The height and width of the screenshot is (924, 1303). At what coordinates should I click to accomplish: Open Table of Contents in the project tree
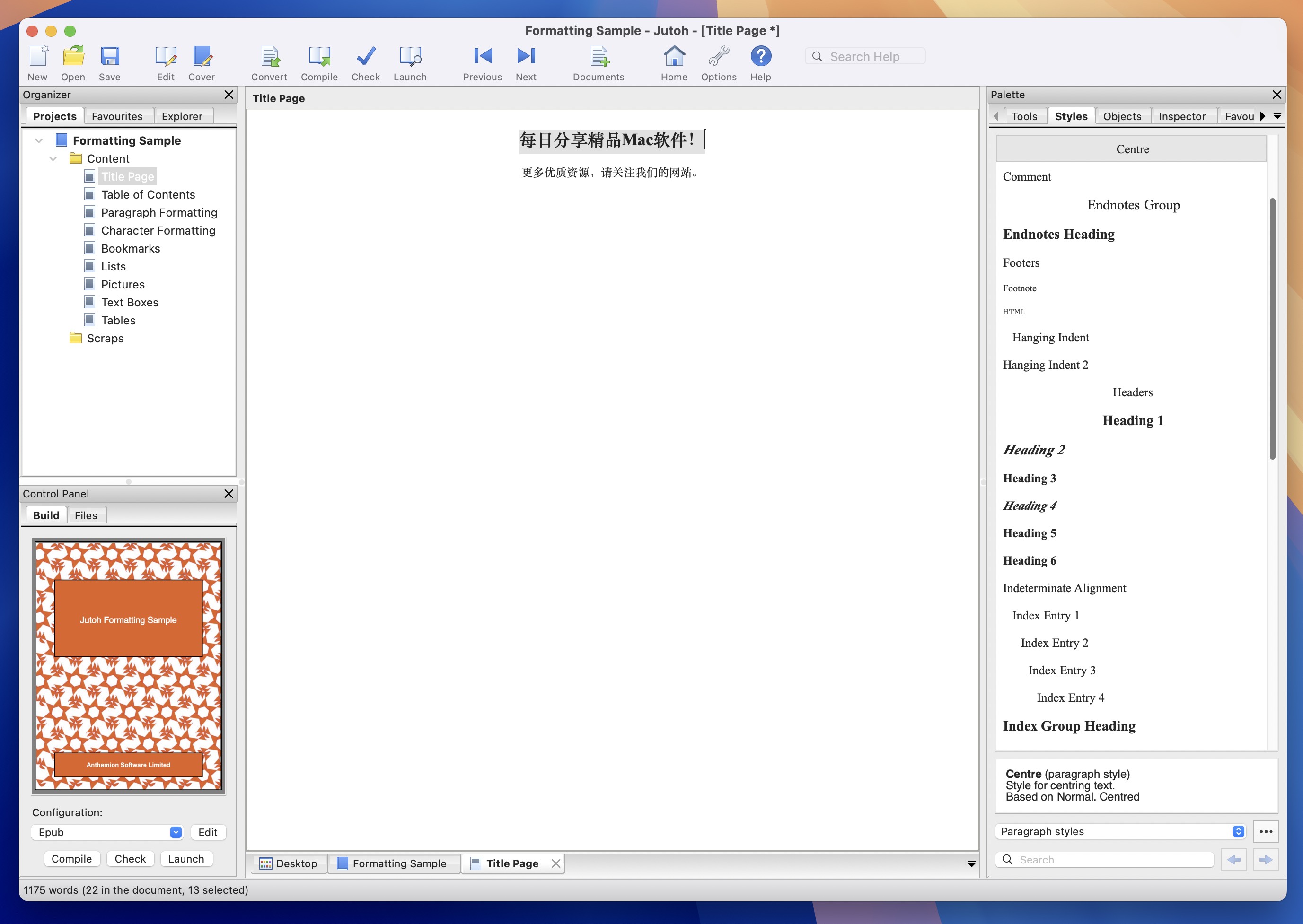pyautogui.click(x=148, y=194)
